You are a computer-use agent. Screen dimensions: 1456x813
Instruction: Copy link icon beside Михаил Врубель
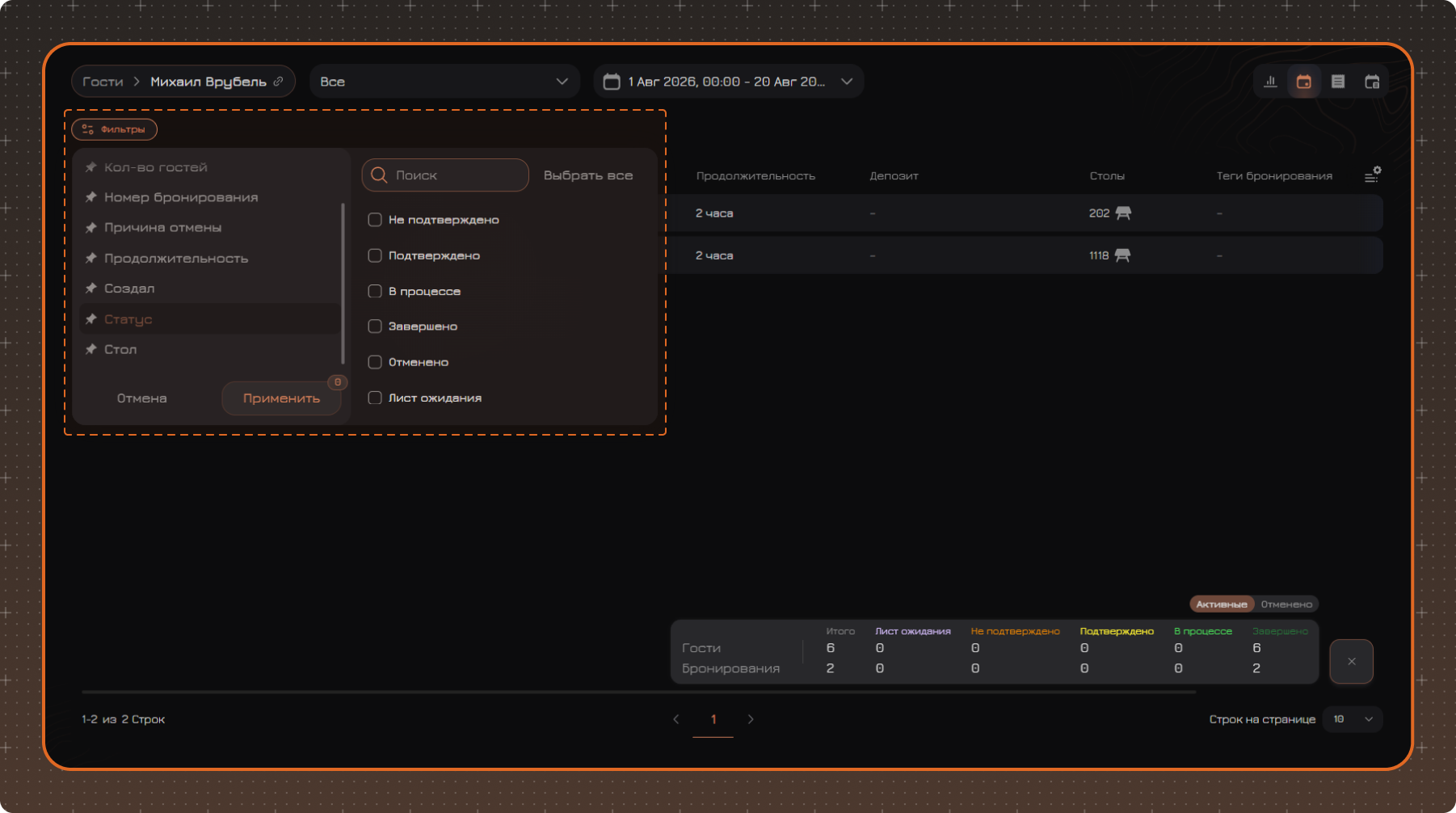tap(278, 82)
